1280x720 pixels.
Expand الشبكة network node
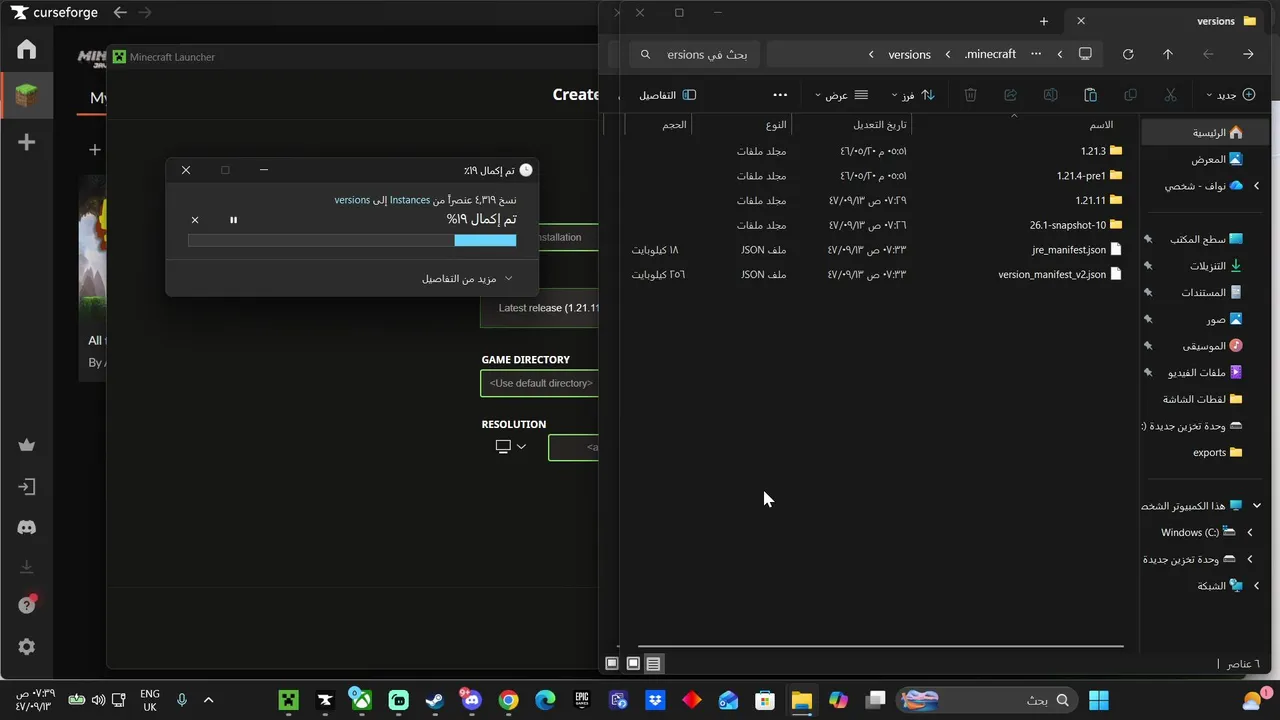coord(1256,586)
